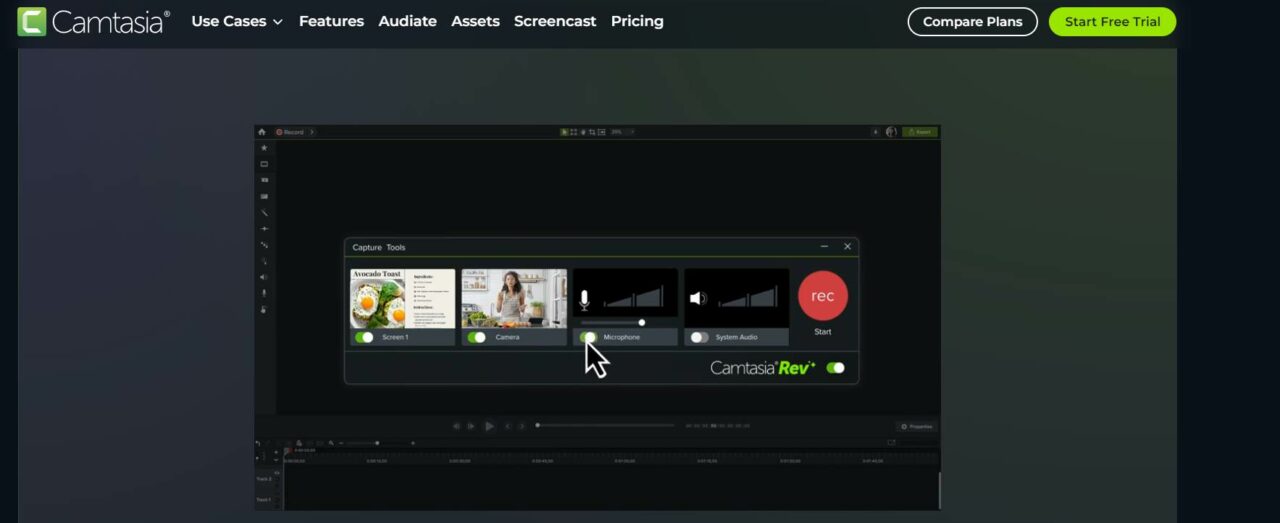1280x523 pixels.
Task: Click the Compare Plans button
Action: tap(972, 22)
